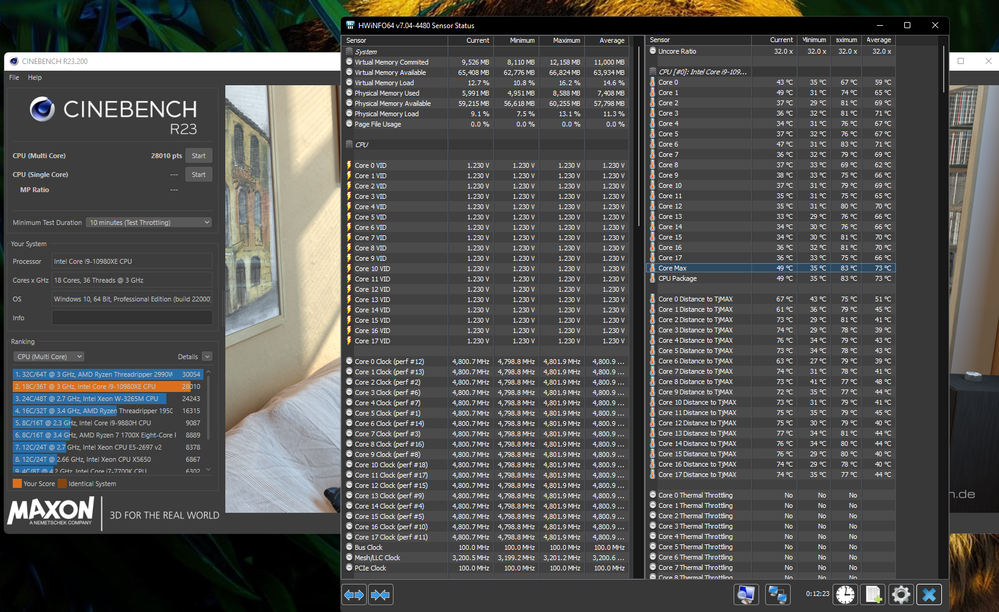Click the thermometer icon of CPU Package
This screenshot has height=612, width=999.
(x=652, y=278)
